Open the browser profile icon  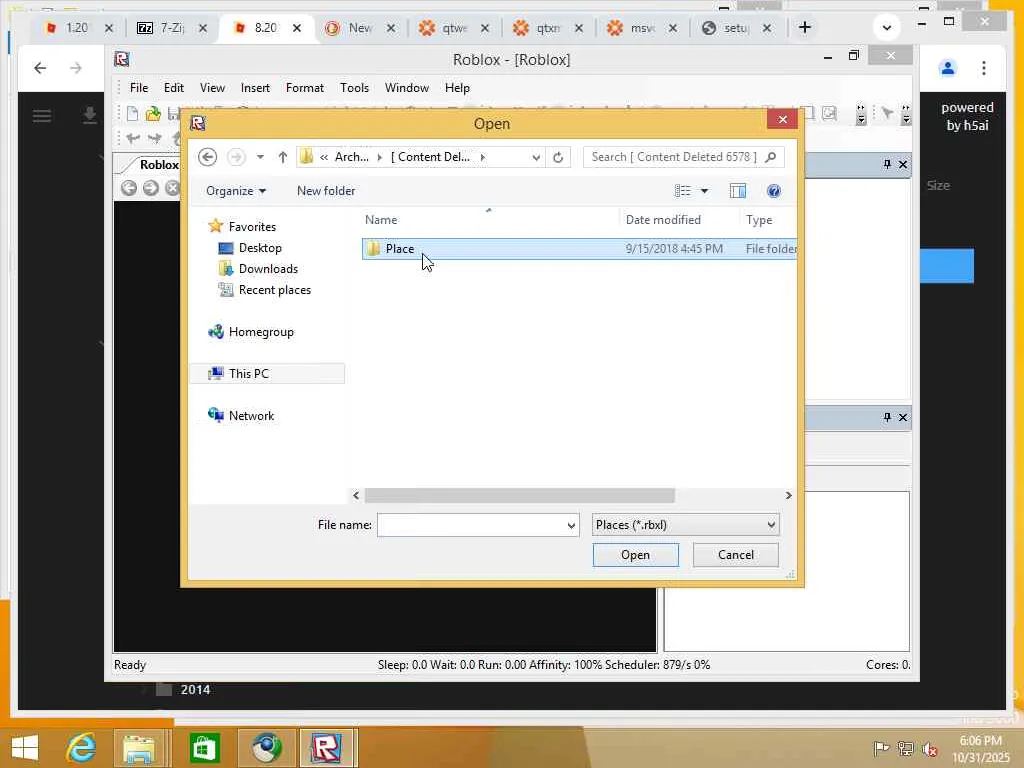tap(948, 68)
